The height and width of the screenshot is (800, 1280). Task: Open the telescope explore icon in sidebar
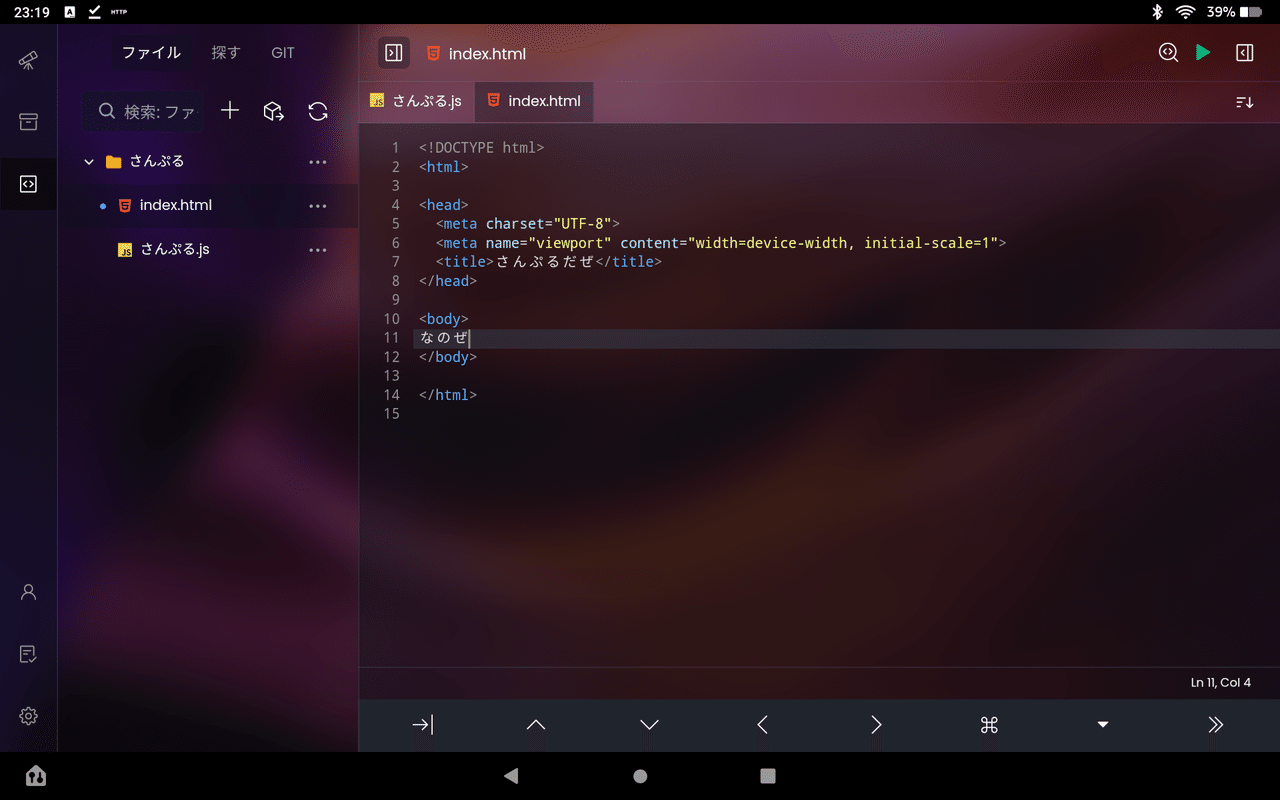click(x=28, y=60)
